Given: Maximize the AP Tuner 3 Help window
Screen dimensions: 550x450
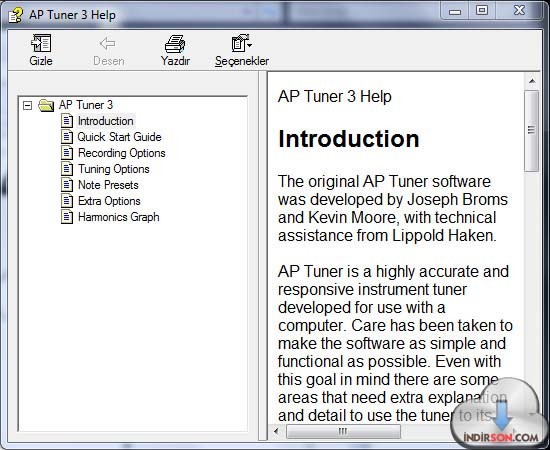Looking at the screenshot, I should click(x=482, y=10).
